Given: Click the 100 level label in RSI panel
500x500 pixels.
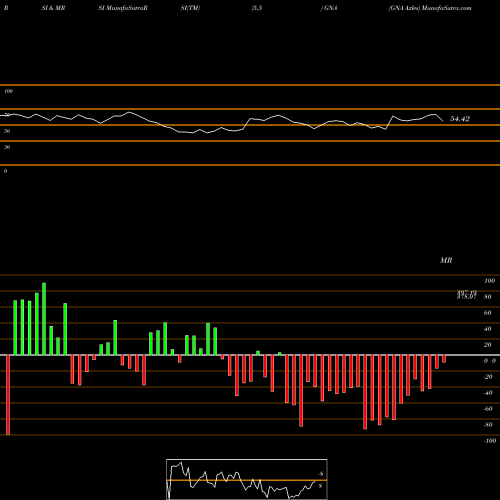Looking at the screenshot, I should point(8,91).
